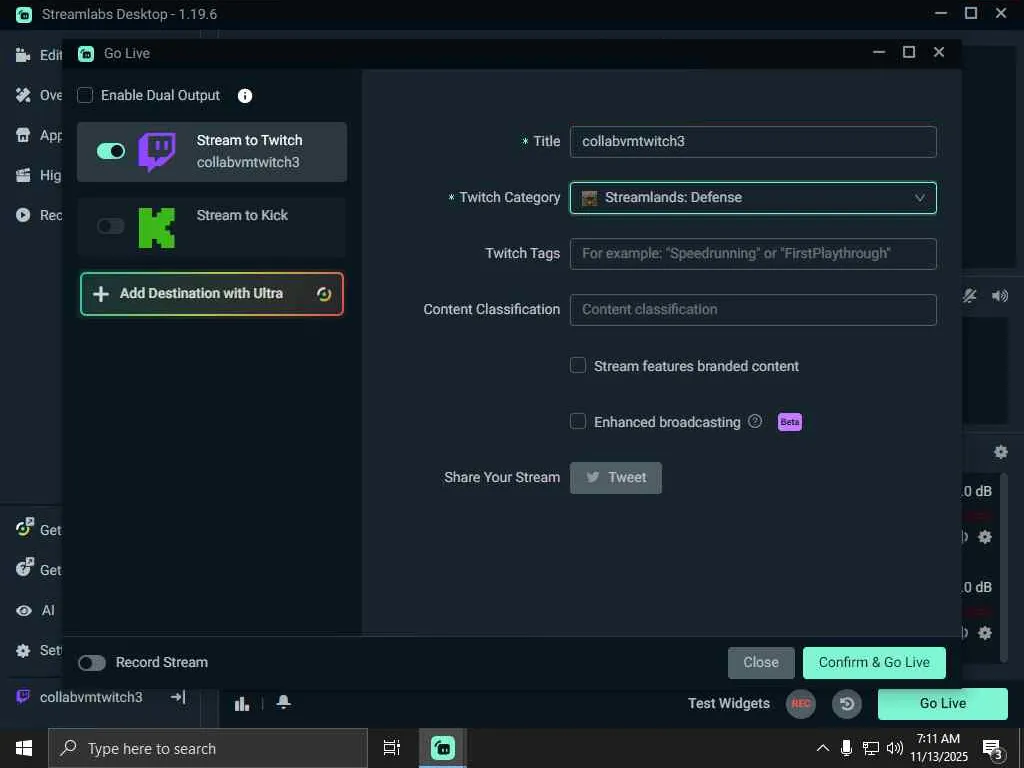Click the Twitter bird on the Tweet button

(x=593, y=477)
